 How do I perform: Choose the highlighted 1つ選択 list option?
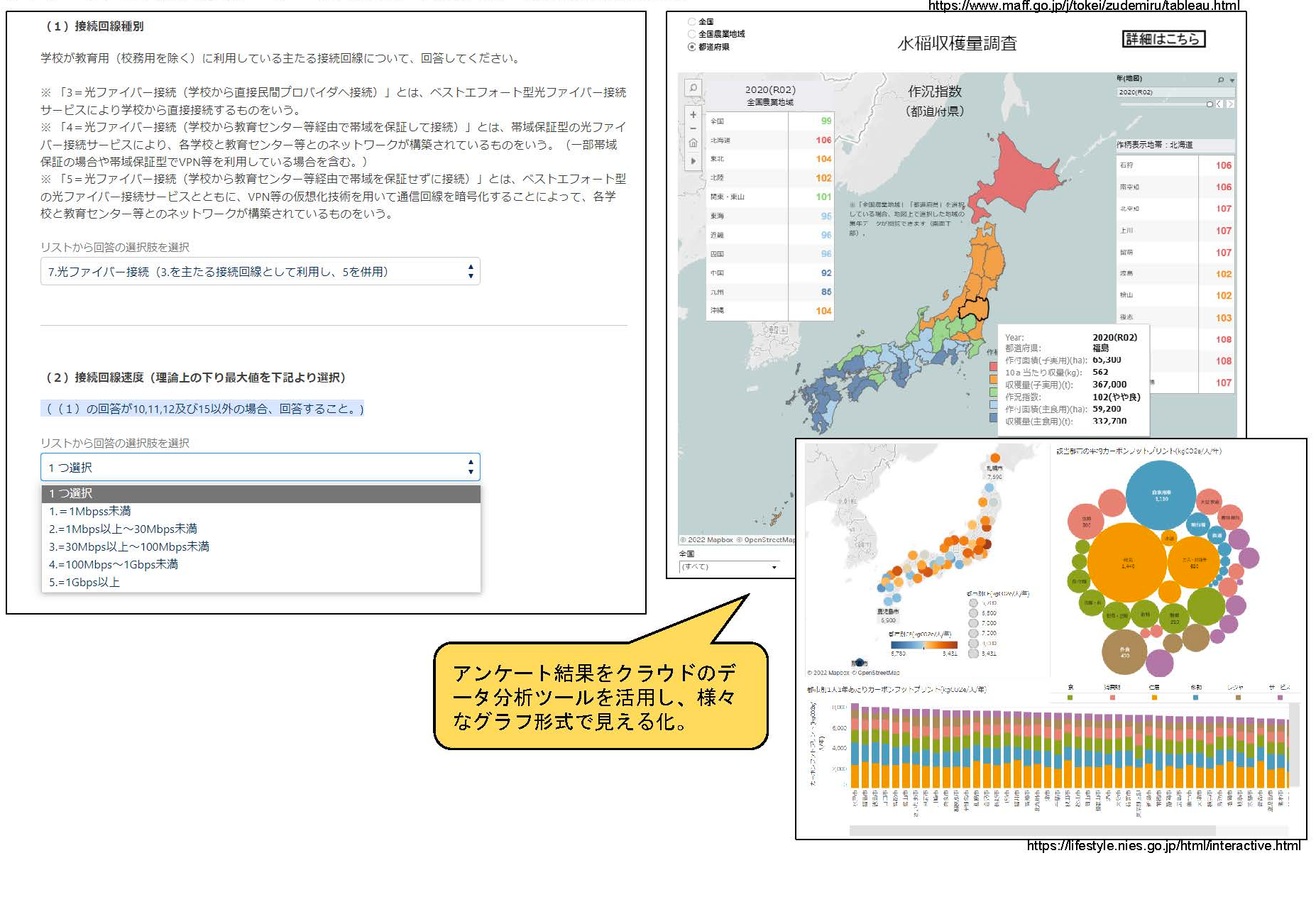[261, 494]
